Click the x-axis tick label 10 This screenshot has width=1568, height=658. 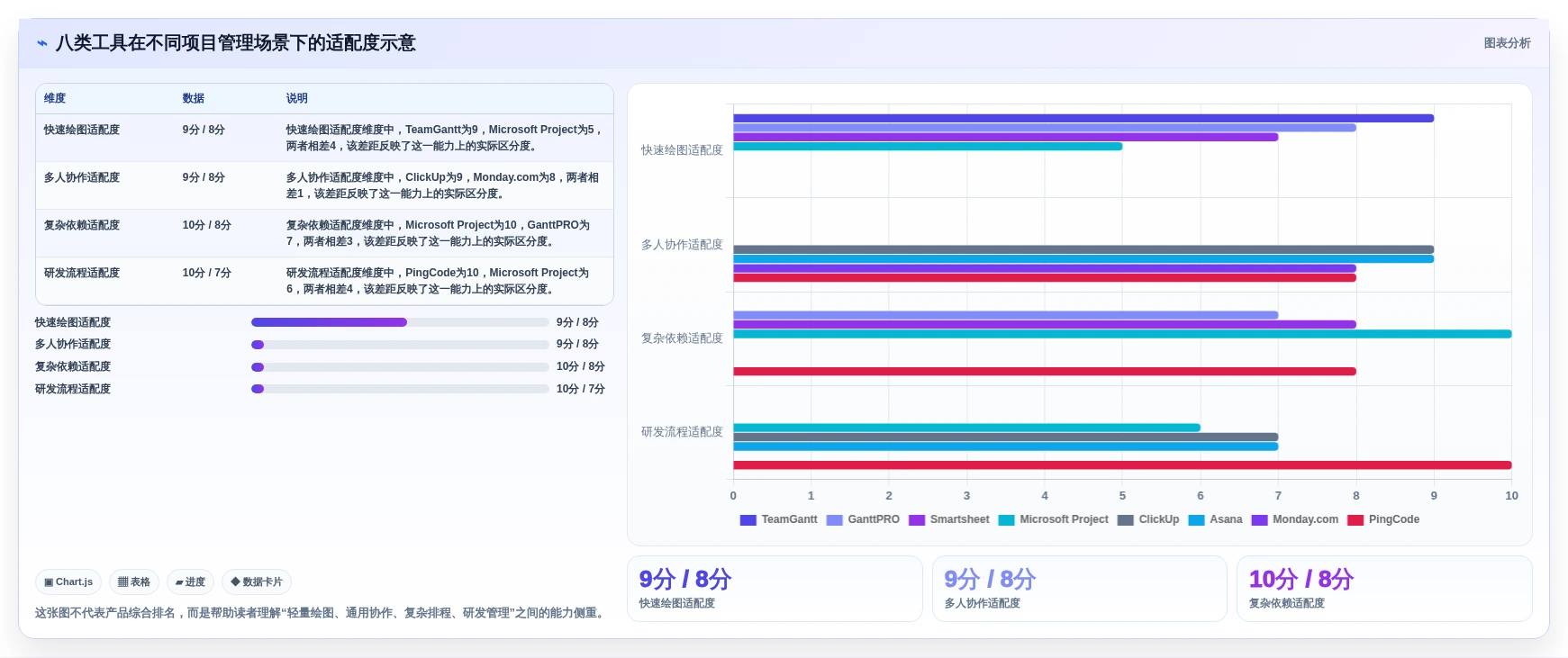coord(1511,496)
